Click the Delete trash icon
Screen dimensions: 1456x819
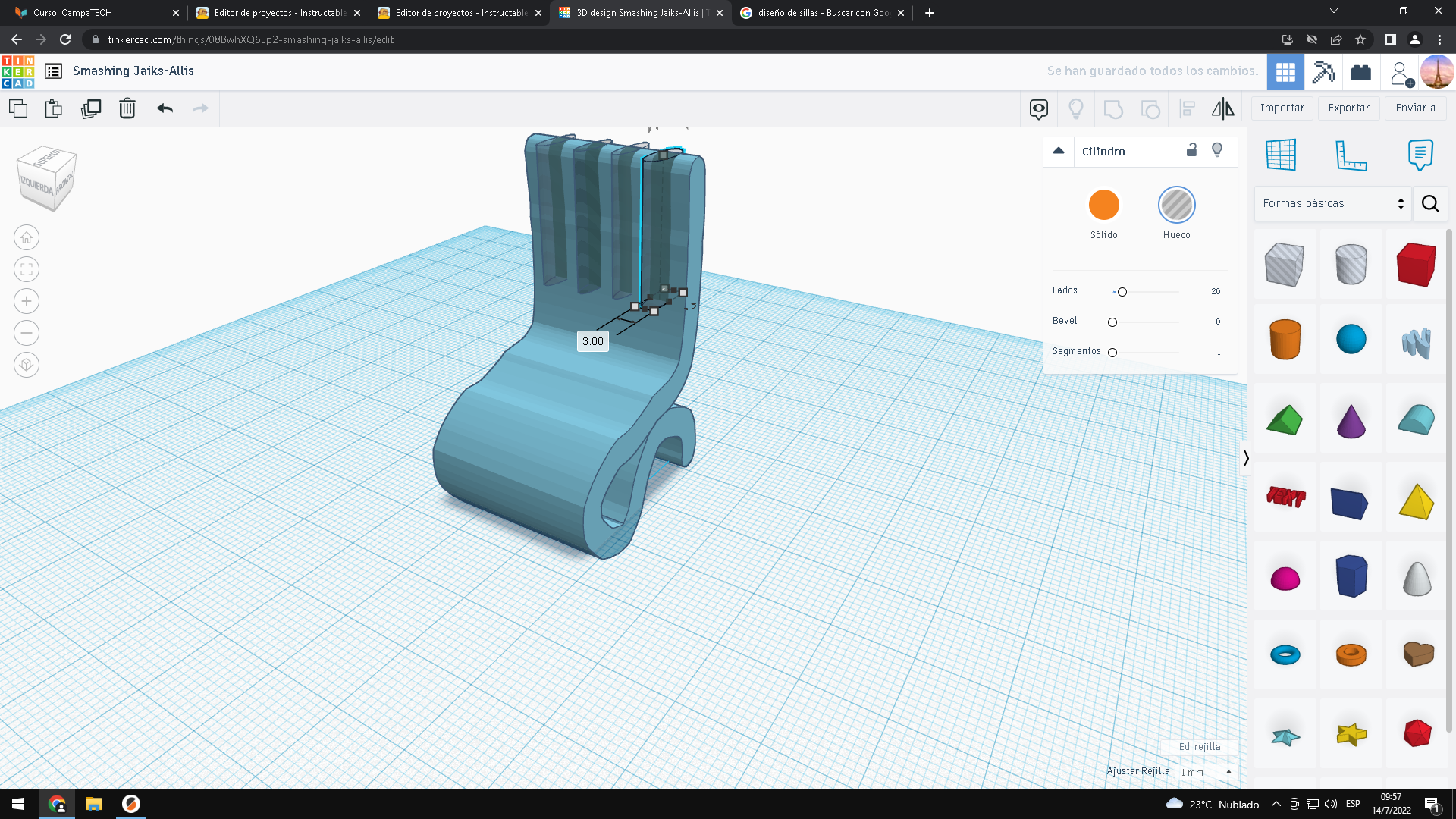pyautogui.click(x=127, y=108)
